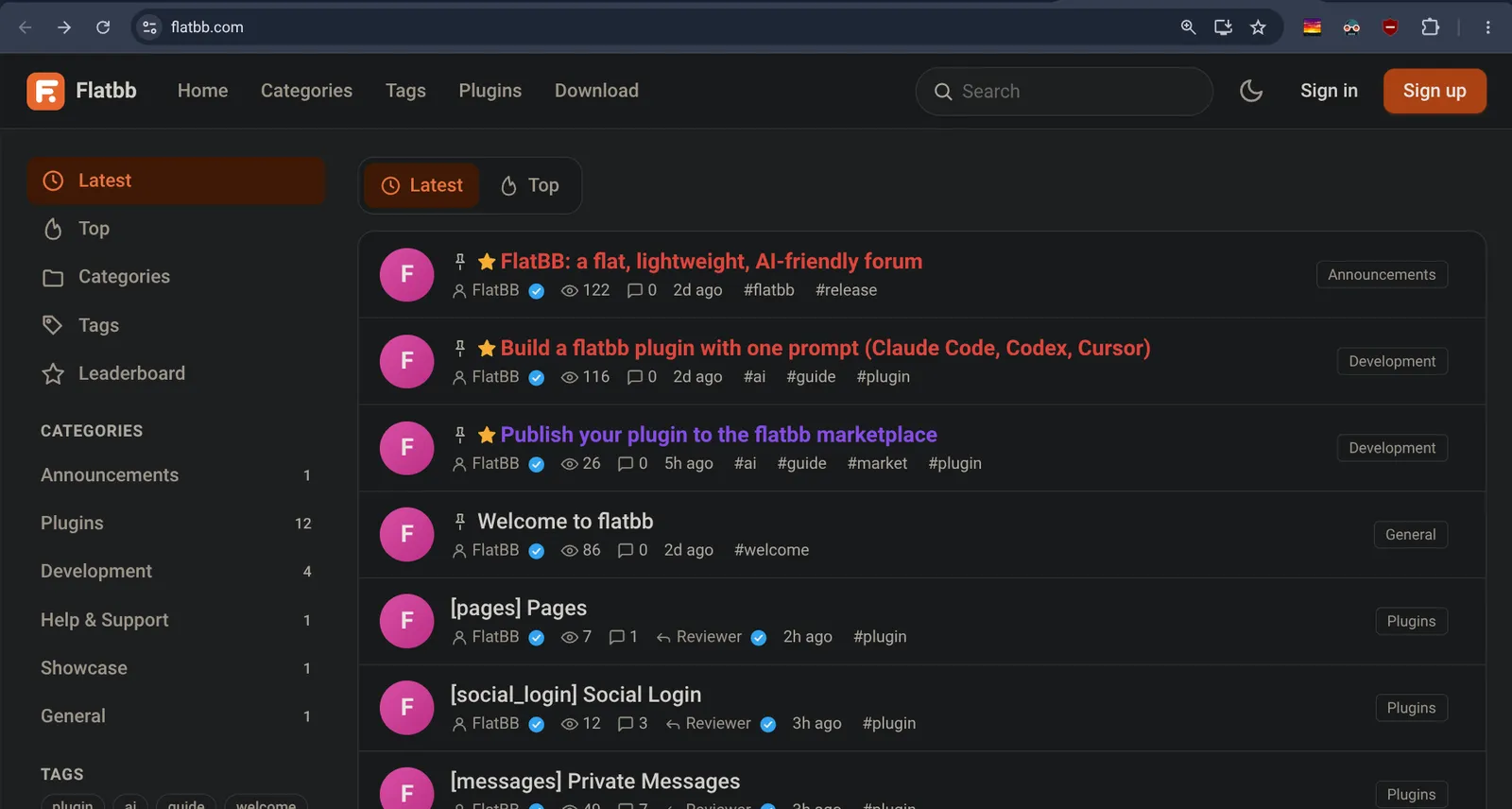
Task: Select Latest in the left sidebar
Action: (x=176, y=181)
